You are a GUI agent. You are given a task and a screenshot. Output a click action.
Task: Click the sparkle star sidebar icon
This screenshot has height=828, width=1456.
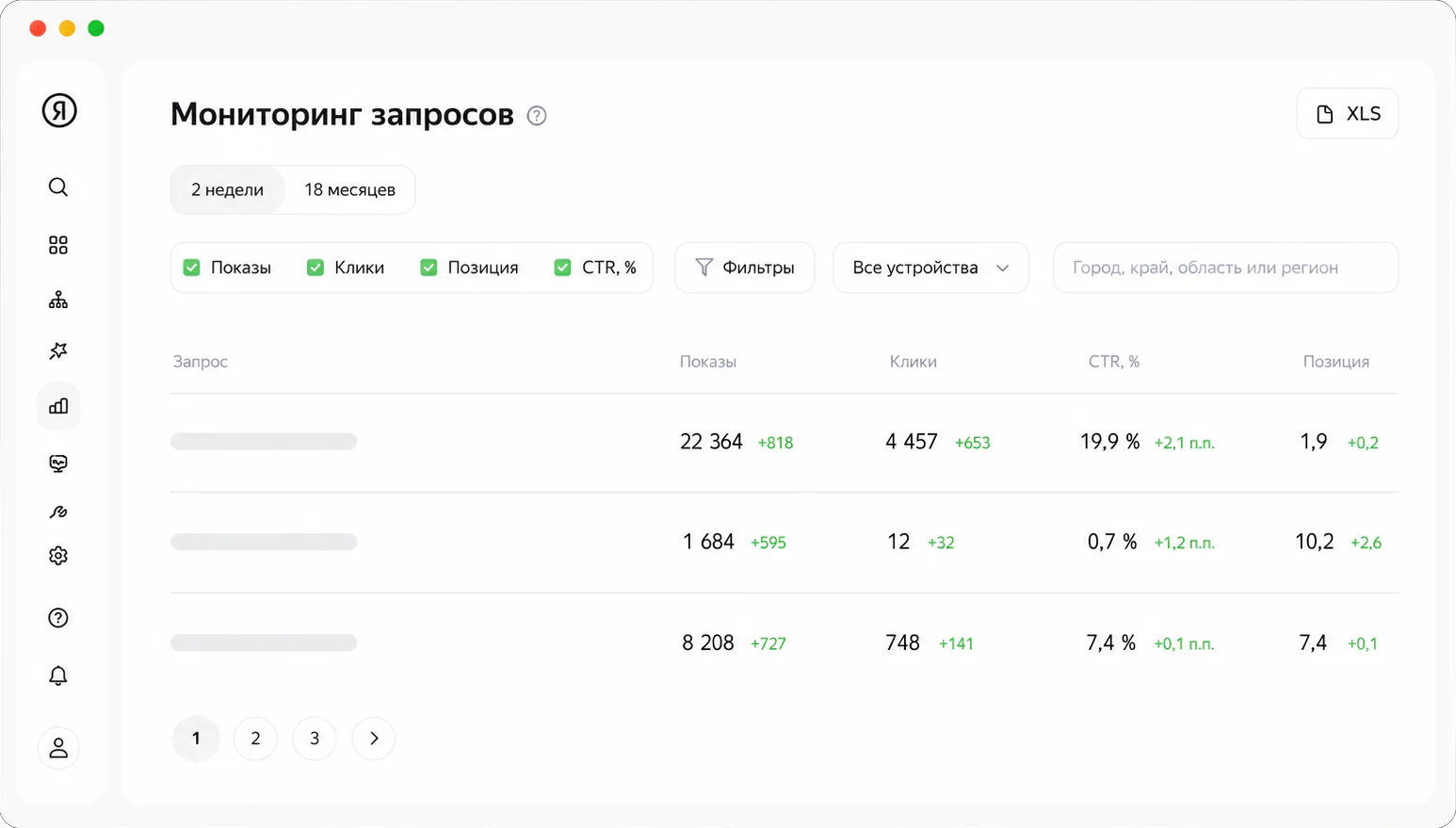(x=58, y=350)
